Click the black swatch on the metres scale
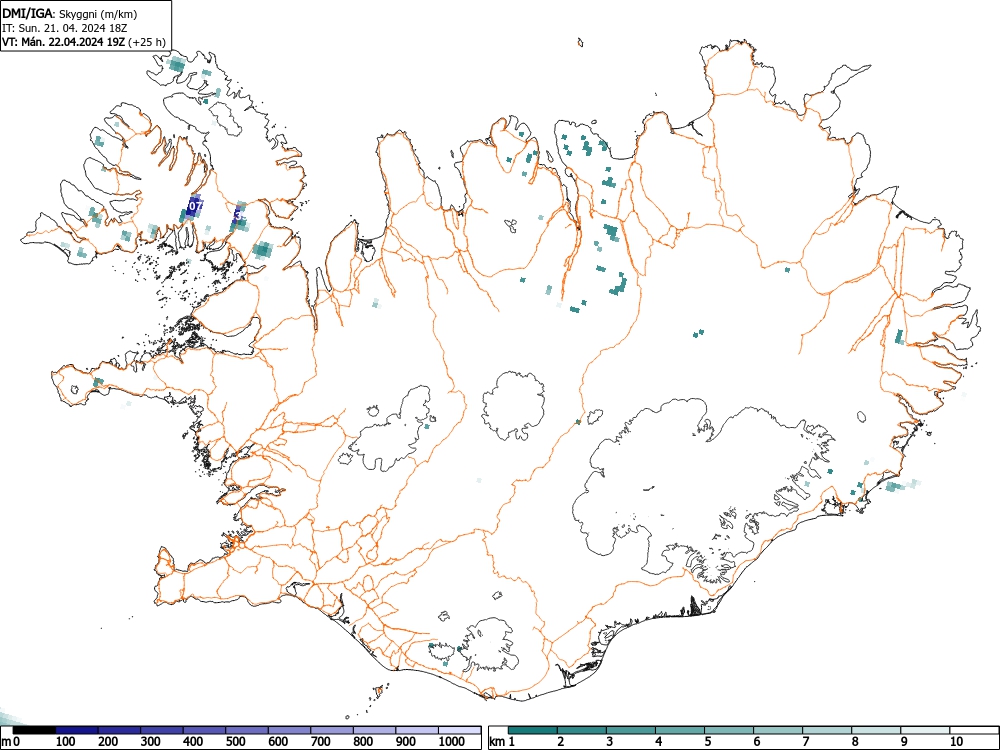The width and height of the screenshot is (1000, 750). [x=34, y=730]
